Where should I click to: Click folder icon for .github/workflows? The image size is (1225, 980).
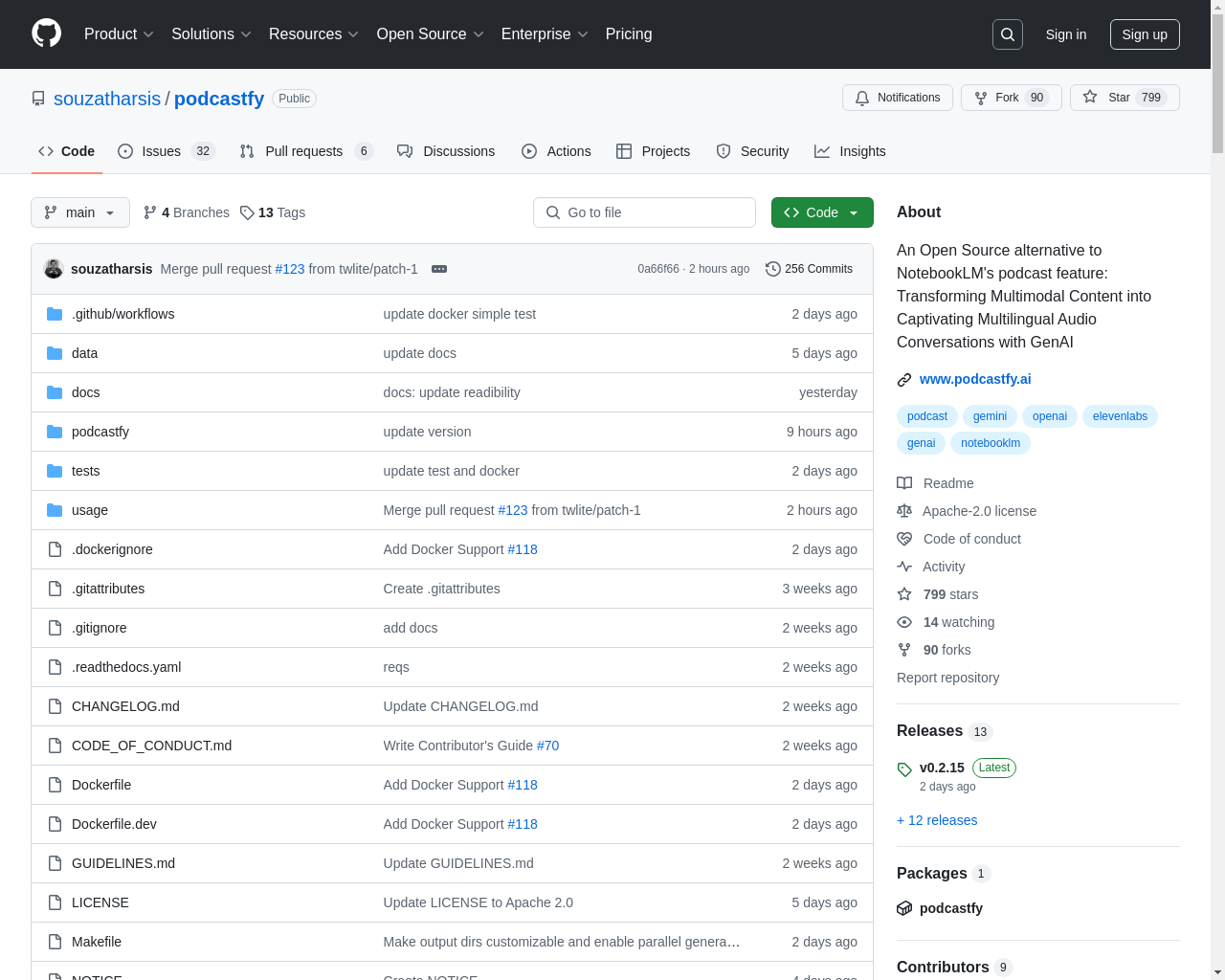(x=55, y=314)
